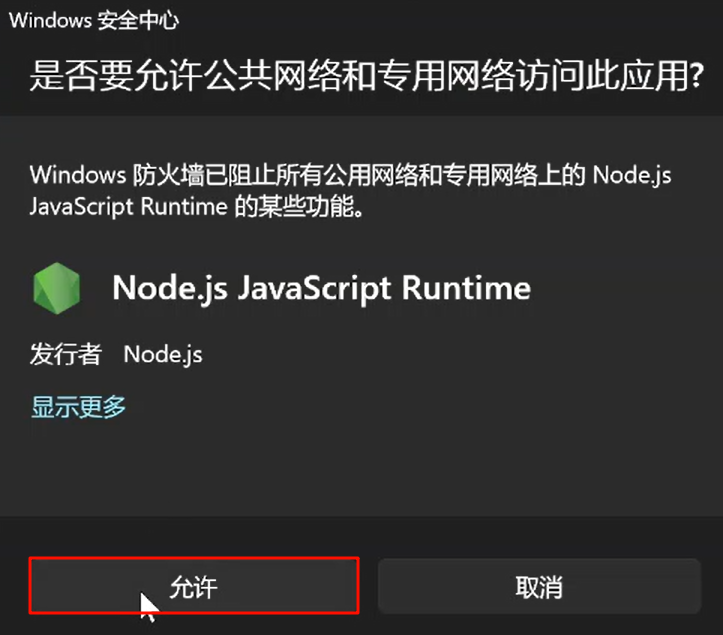Open the 显示更多 (Show more) link

tap(78, 407)
